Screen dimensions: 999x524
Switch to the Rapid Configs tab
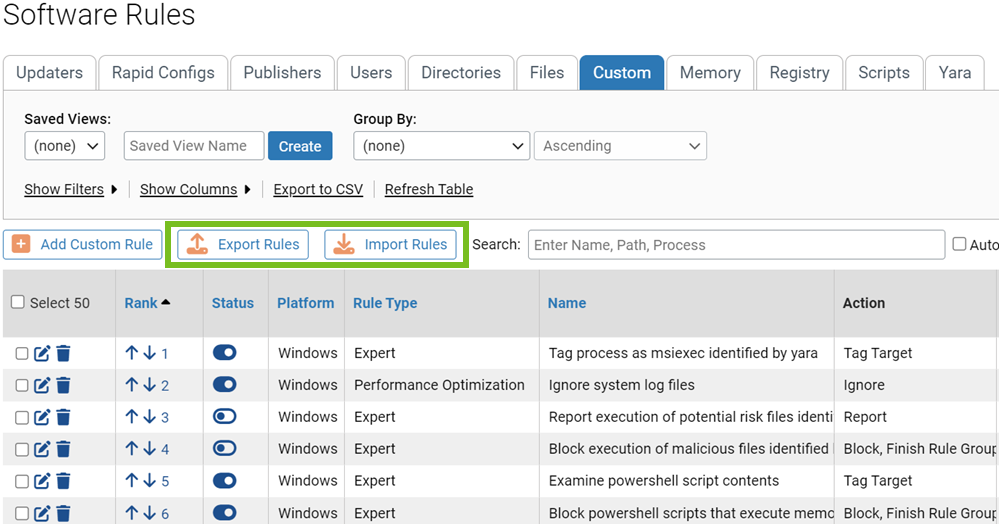pos(163,73)
